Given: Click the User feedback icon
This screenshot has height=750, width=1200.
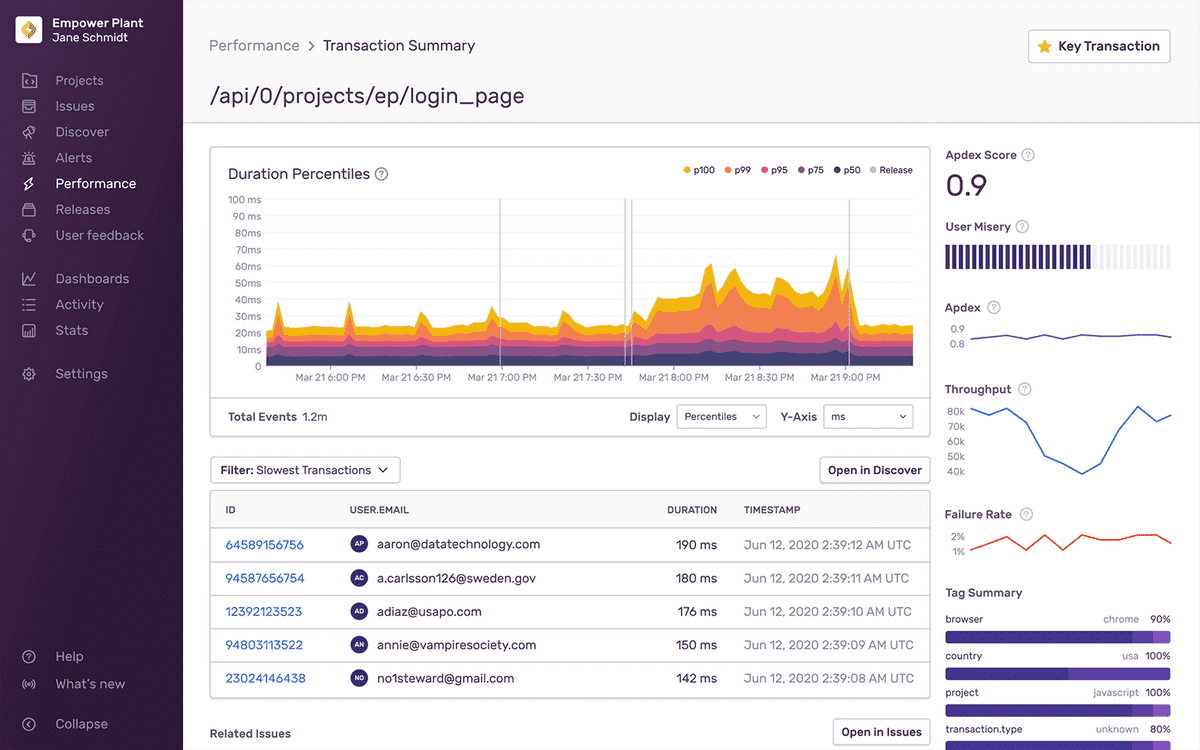Looking at the screenshot, I should [x=29, y=236].
